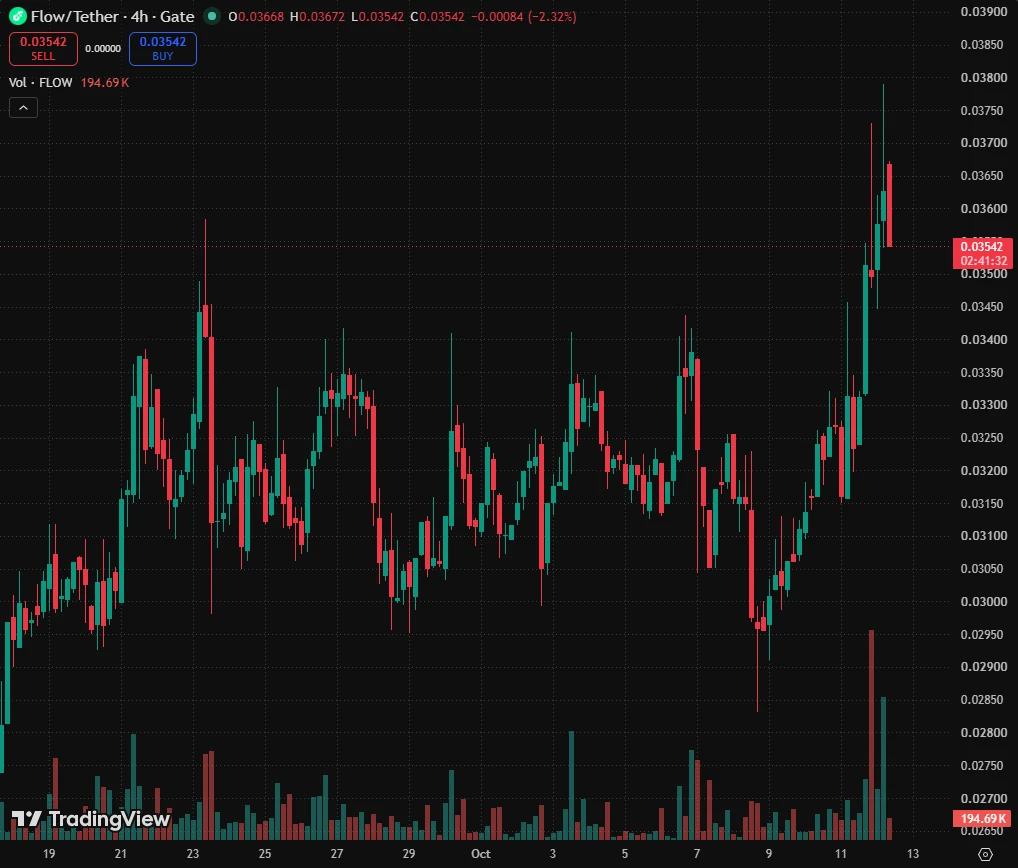Click the high value H0.03672

tap(317, 16)
